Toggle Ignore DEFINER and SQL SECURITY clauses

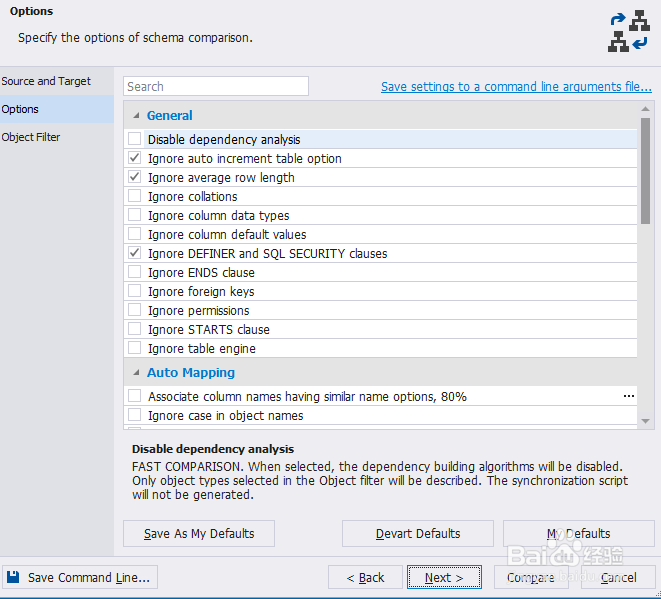point(135,253)
